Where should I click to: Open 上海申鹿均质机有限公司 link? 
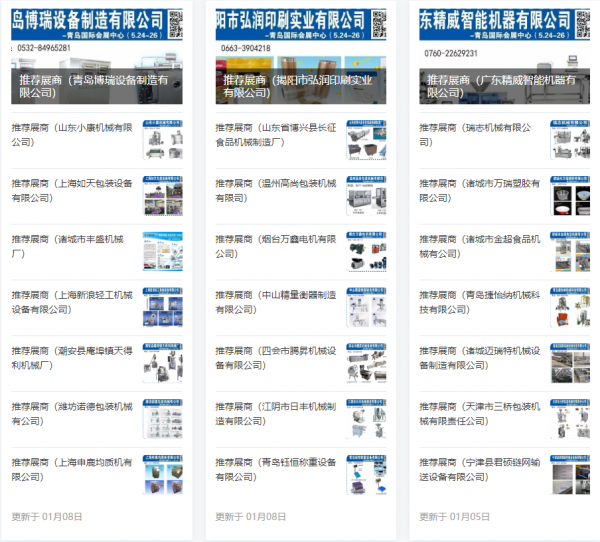72,470
